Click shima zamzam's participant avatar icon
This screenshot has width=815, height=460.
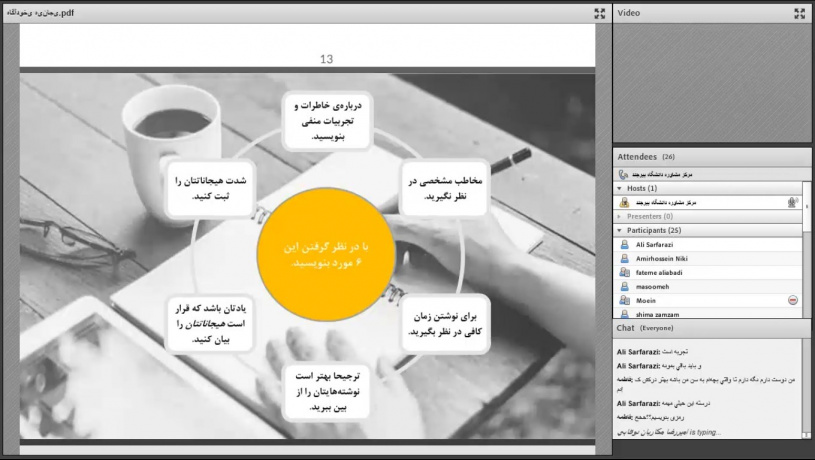tap(624, 314)
